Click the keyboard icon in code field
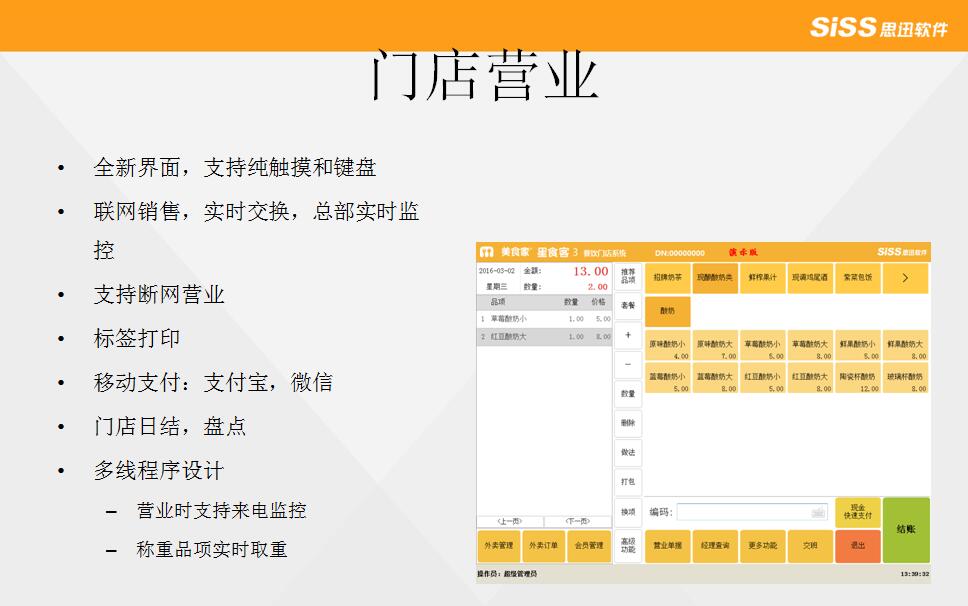 818,512
